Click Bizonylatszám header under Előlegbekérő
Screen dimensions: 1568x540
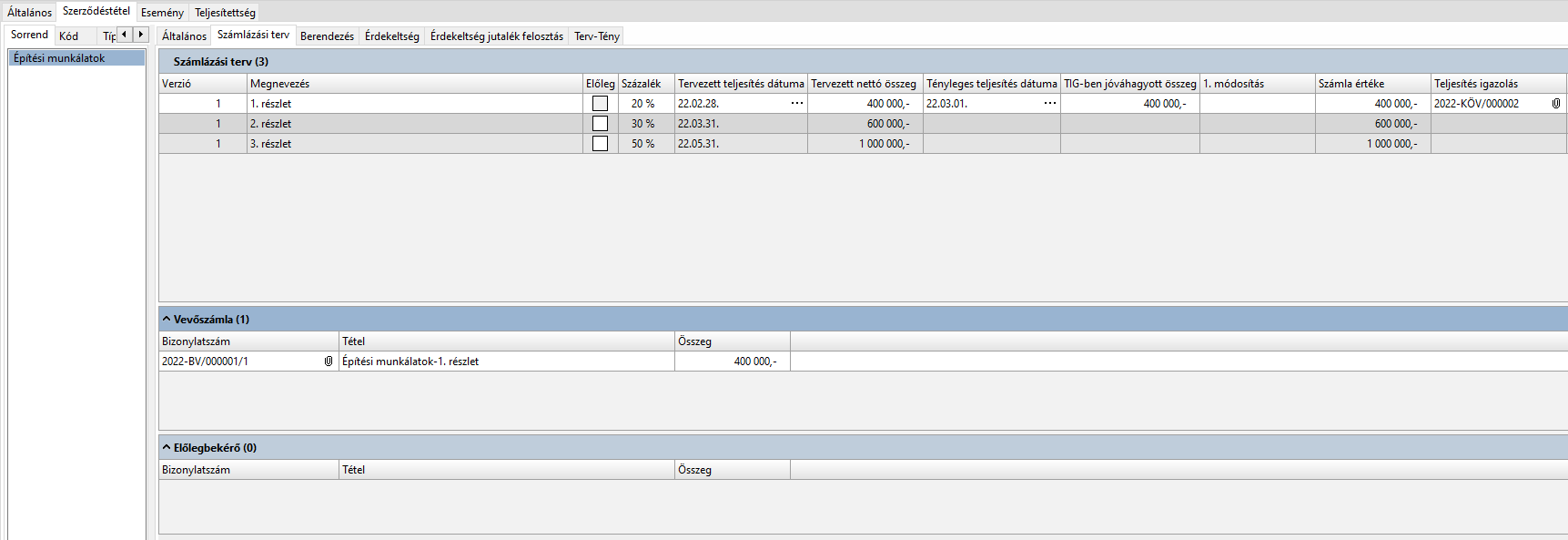coord(248,470)
